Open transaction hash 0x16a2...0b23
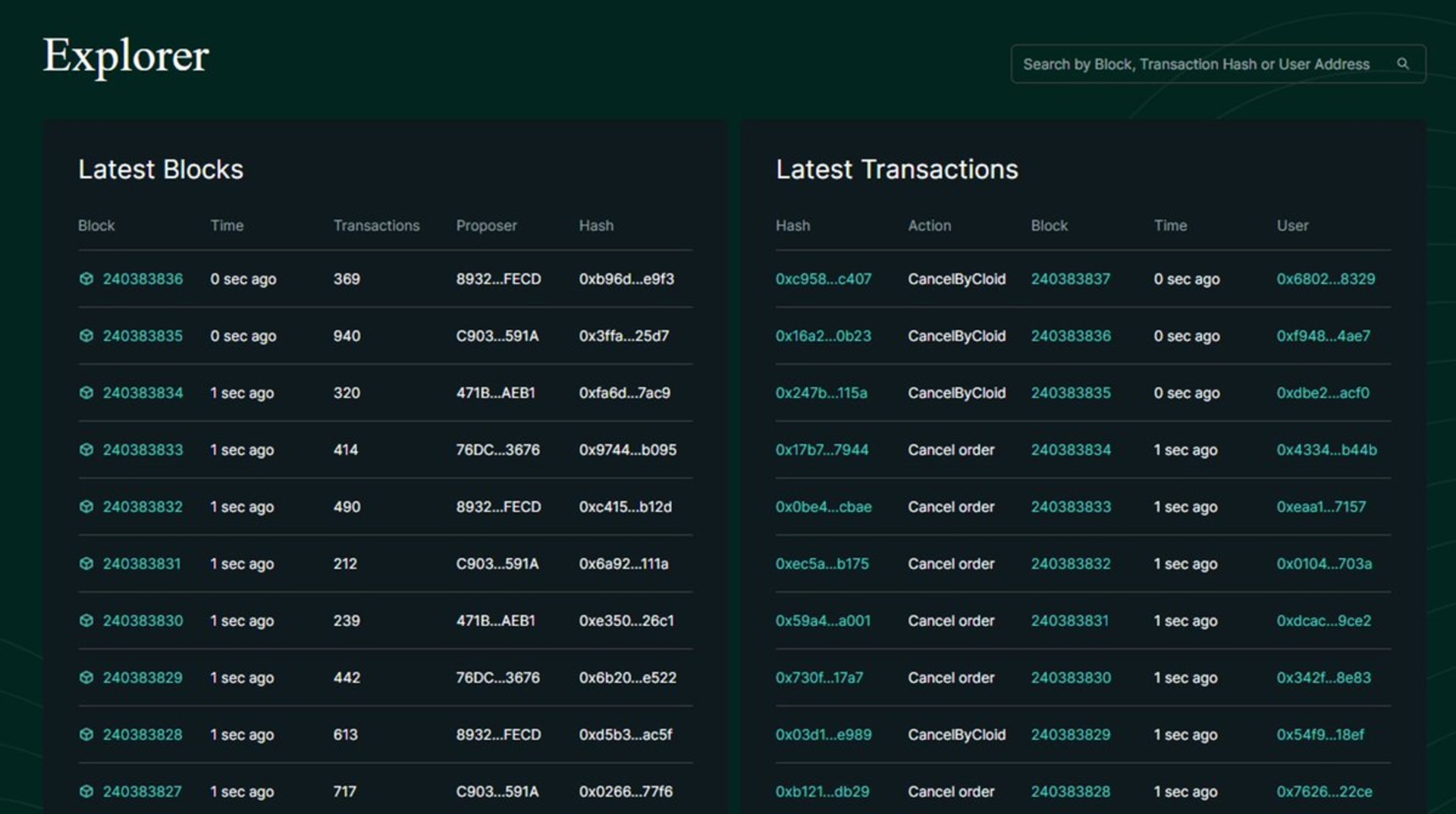 pyautogui.click(x=823, y=336)
